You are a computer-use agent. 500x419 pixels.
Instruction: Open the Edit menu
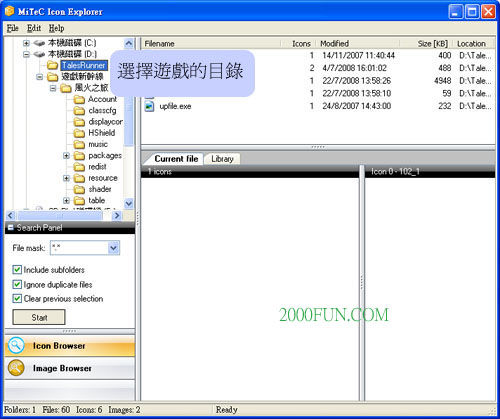tap(34, 28)
